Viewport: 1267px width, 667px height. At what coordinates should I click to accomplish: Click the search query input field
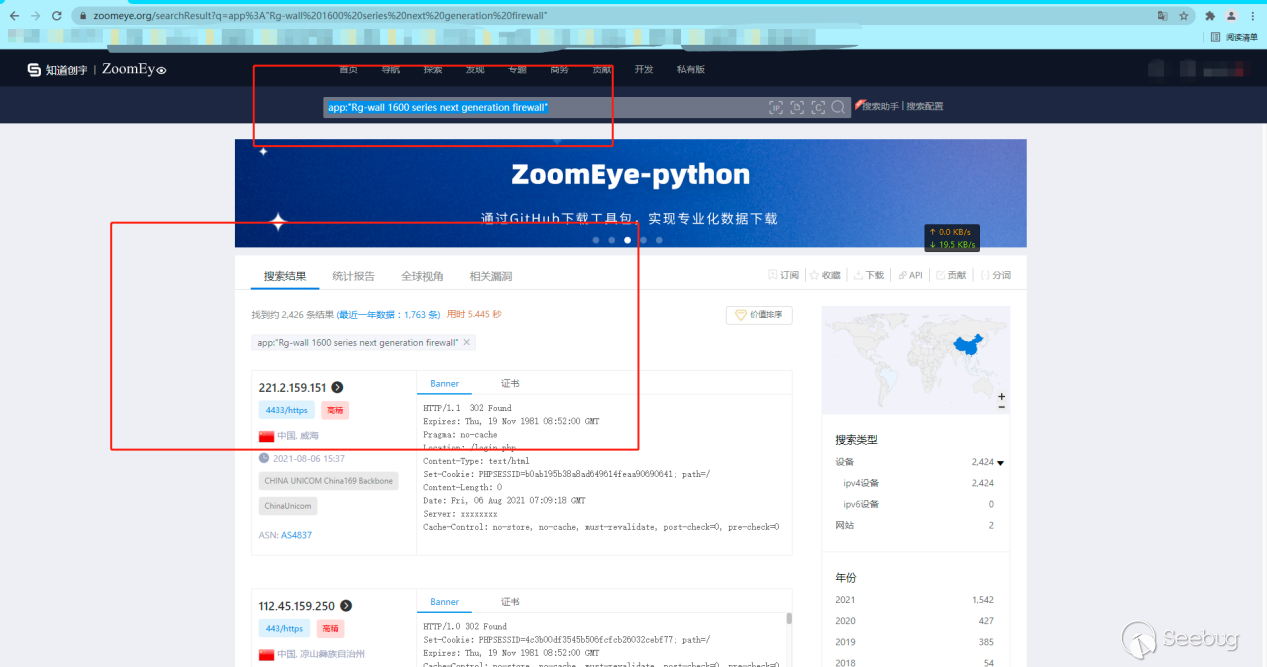click(x=540, y=107)
